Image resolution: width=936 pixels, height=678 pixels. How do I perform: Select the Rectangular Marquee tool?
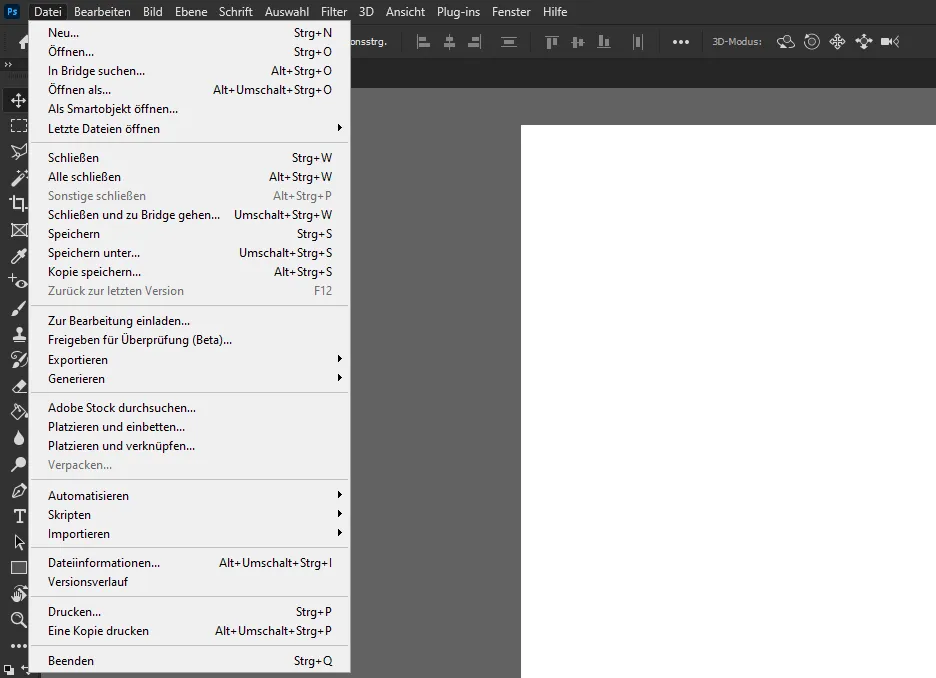[x=19, y=125]
